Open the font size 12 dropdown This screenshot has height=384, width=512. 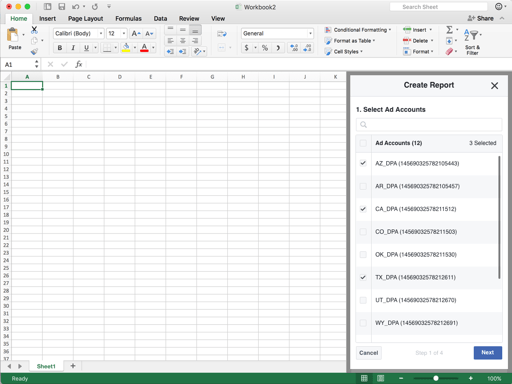tap(124, 33)
